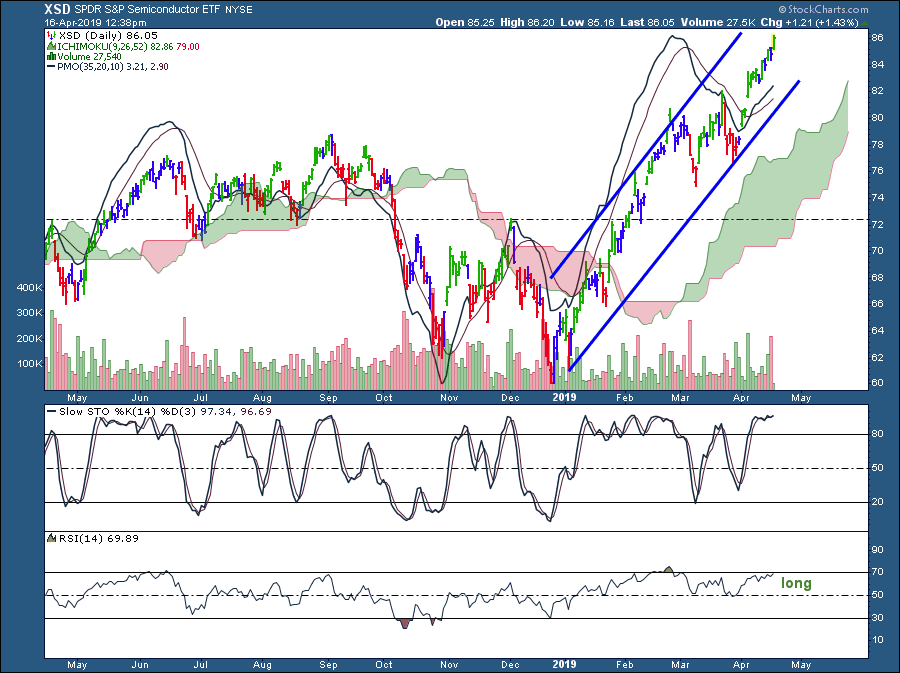Click the green Volume bars legend icon
The width and height of the screenshot is (900, 673).
point(50,56)
